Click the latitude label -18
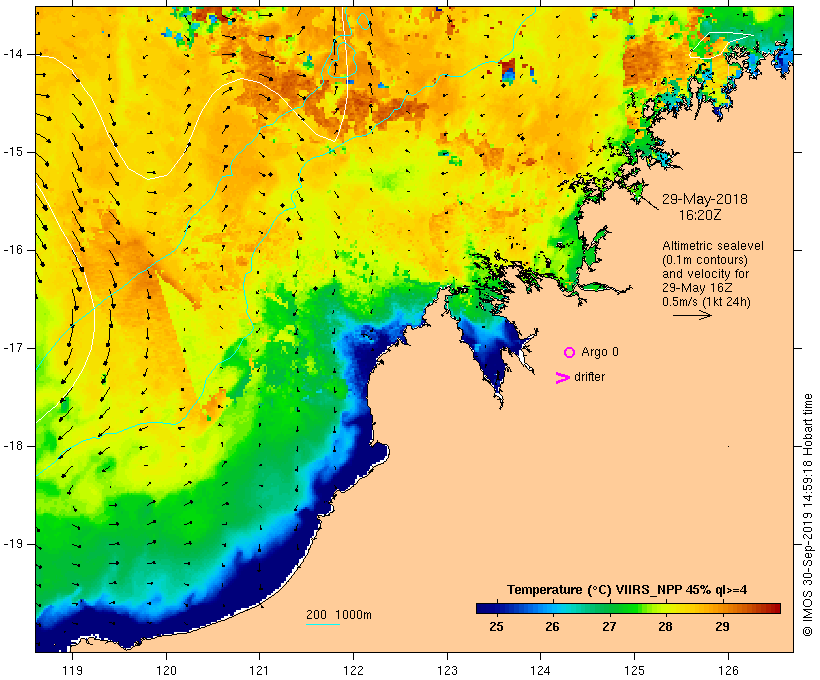 [13, 446]
